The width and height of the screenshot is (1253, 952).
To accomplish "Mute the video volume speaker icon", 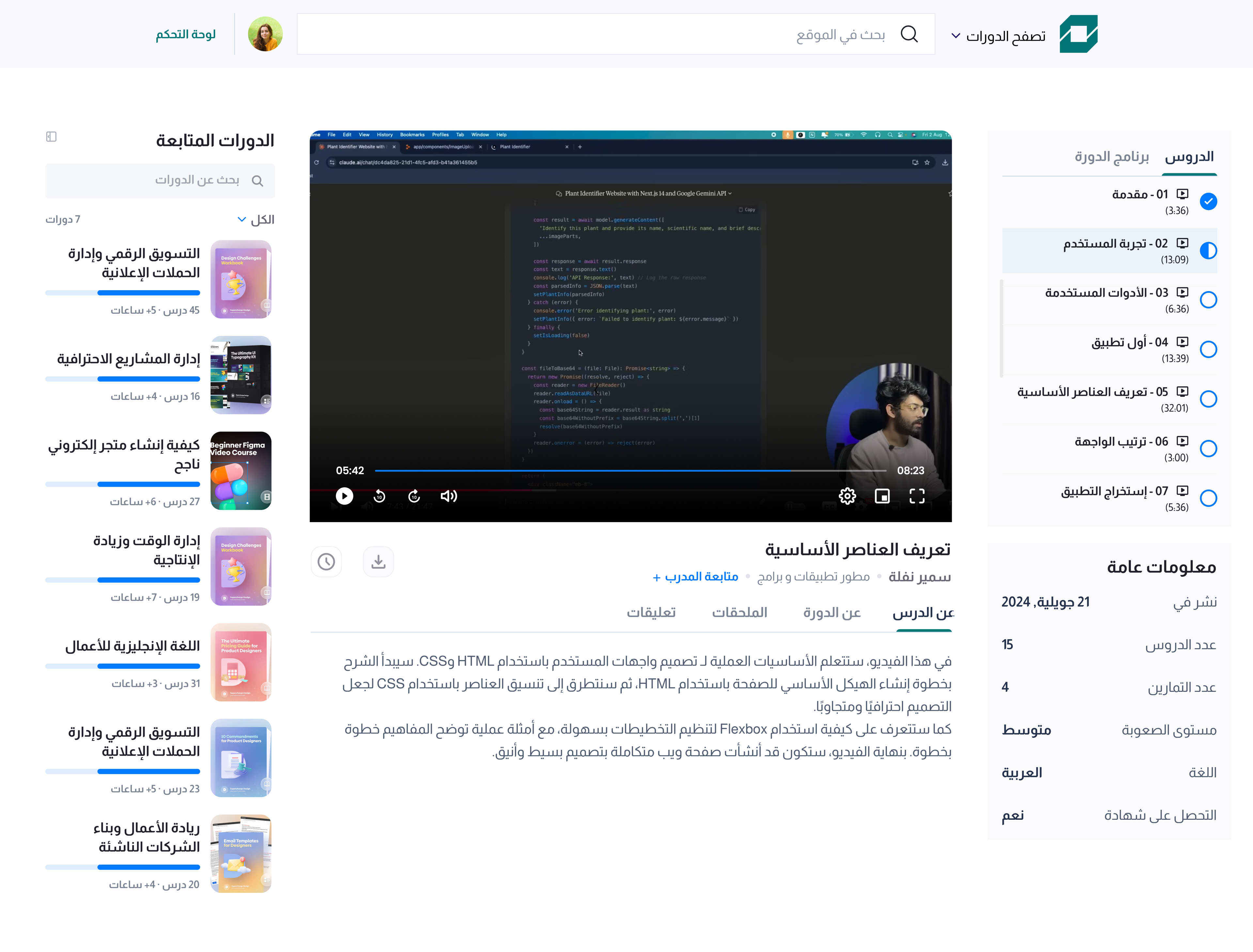I will 449,496.
